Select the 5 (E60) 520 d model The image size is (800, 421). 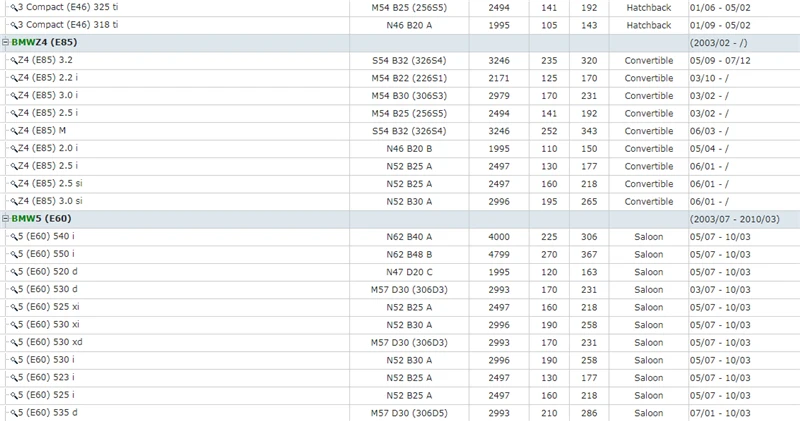tap(47, 271)
